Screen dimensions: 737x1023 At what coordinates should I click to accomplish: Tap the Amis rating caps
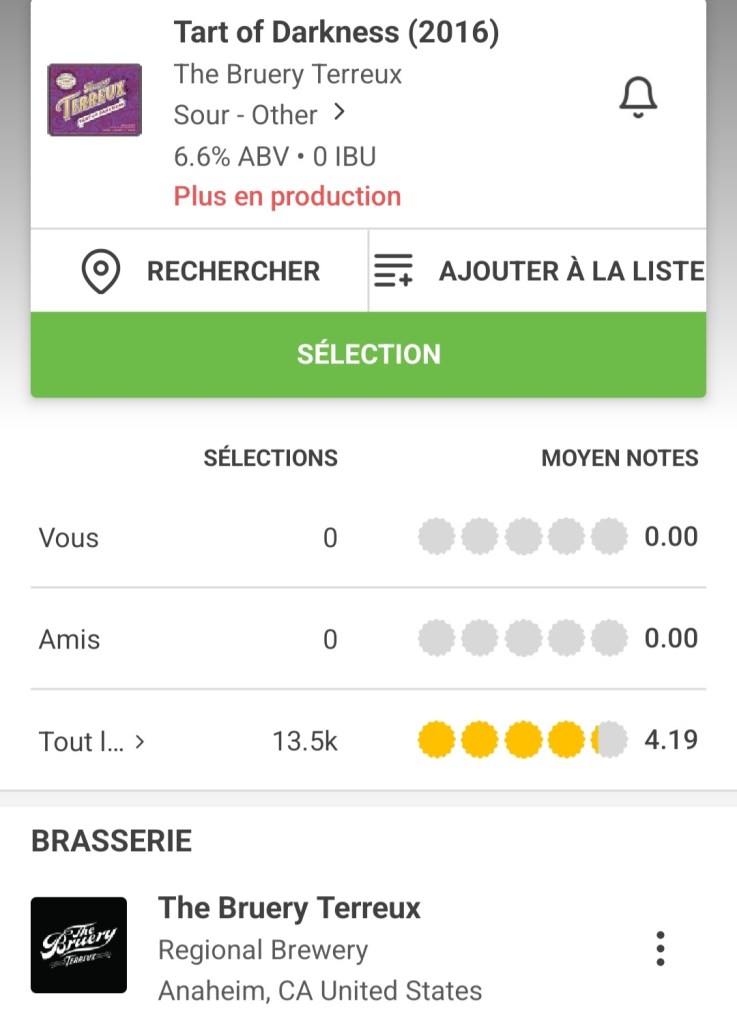pyautogui.click(x=522, y=638)
